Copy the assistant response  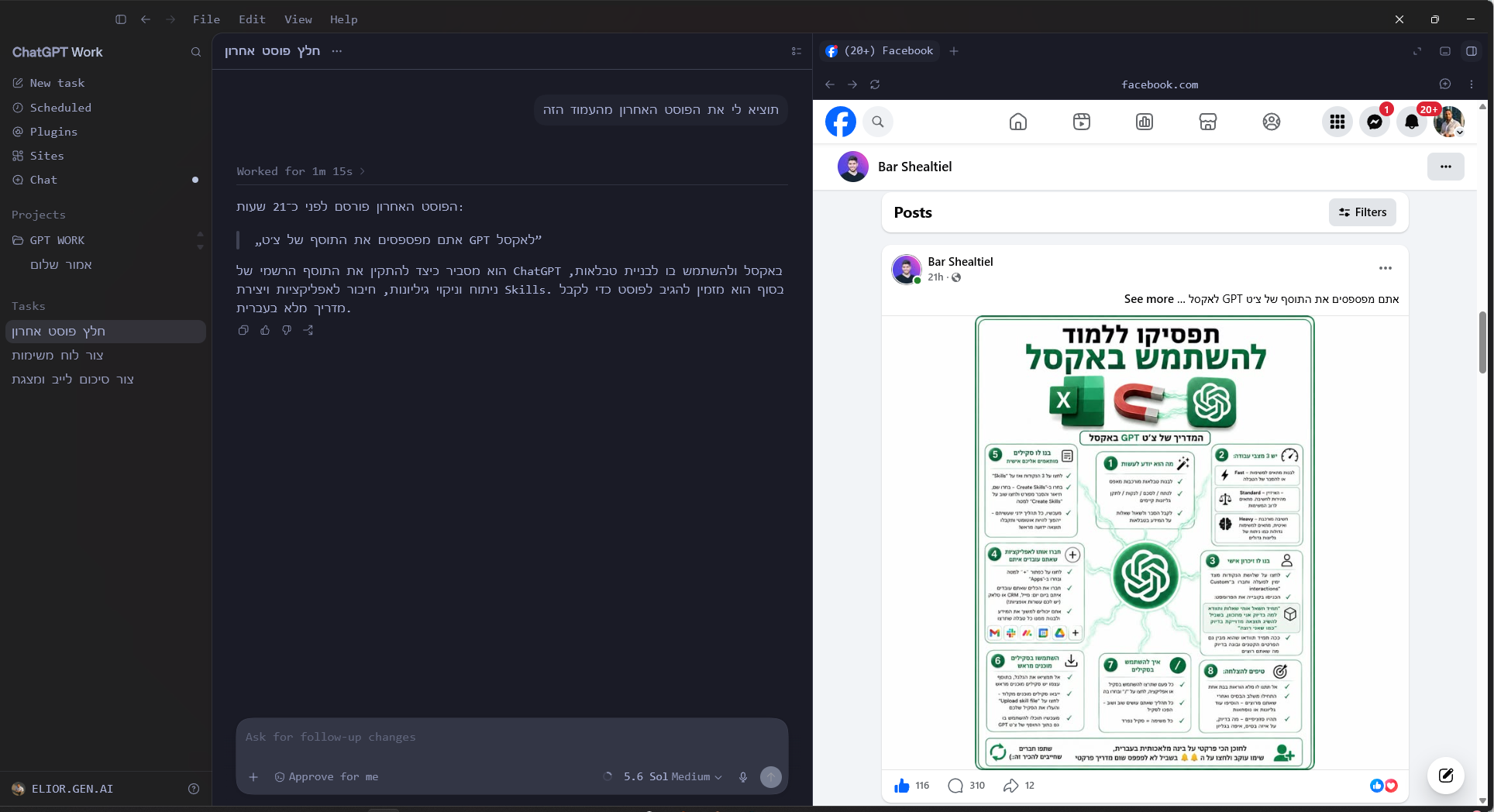pos(243,330)
